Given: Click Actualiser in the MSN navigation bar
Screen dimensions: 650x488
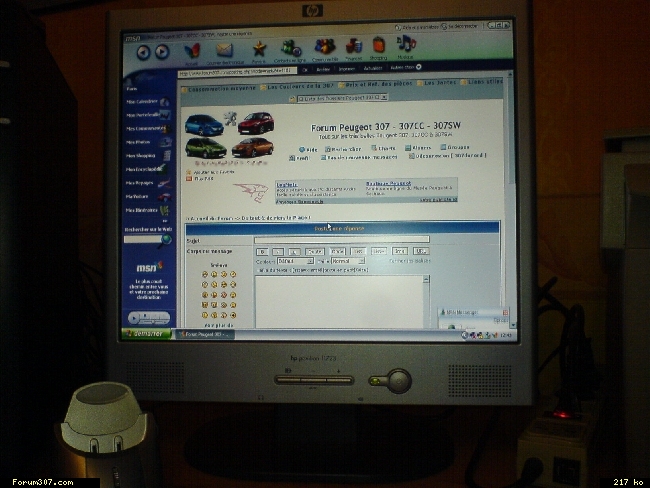Looking at the screenshot, I should click(373, 68).
